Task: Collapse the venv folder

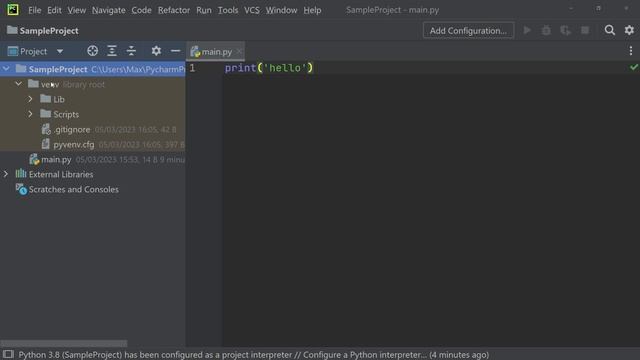Action: coord(18,84)
